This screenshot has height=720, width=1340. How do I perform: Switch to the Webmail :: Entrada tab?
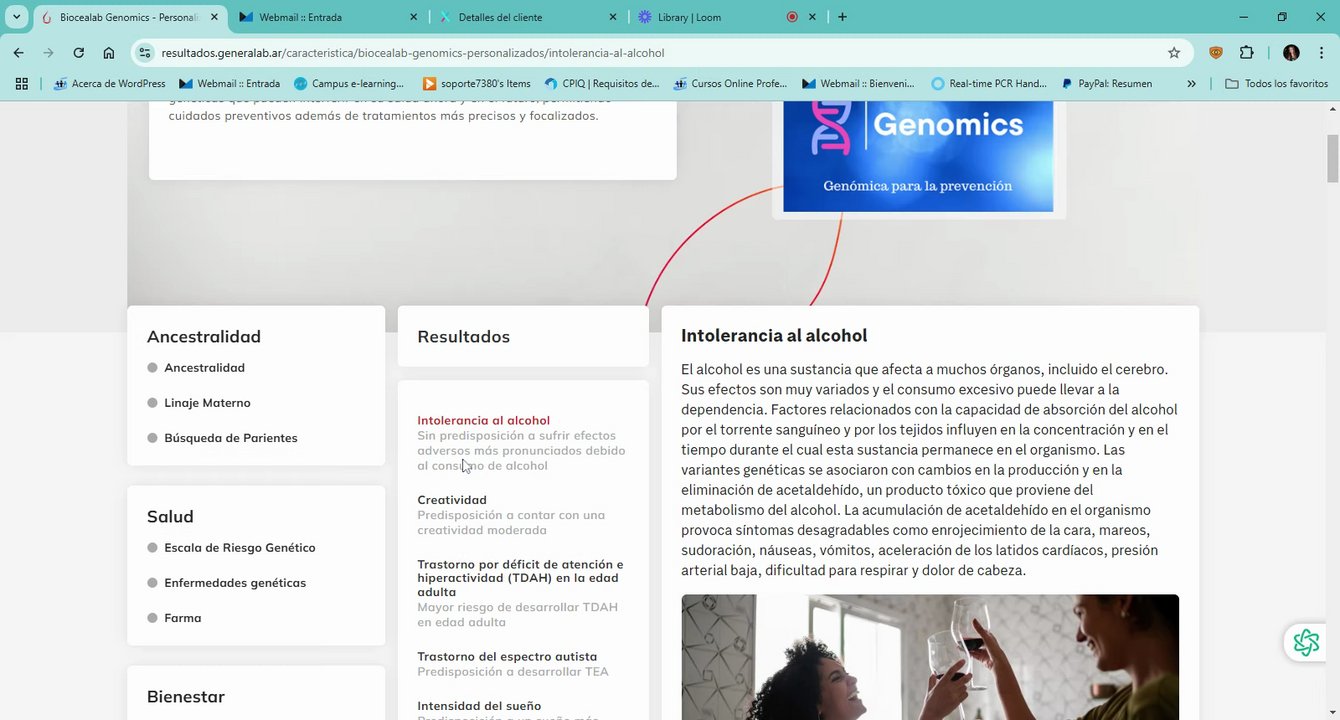tap(329, 17)
